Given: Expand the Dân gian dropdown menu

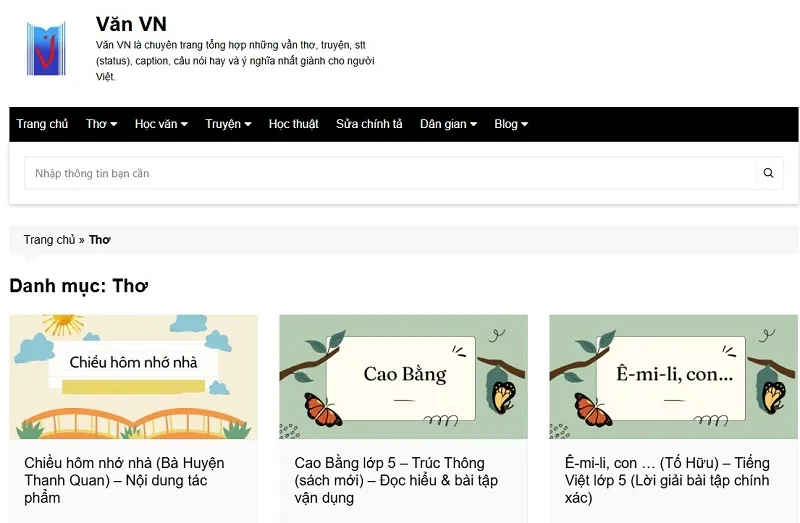Looking at the screenshot, I should click(448, 124).
